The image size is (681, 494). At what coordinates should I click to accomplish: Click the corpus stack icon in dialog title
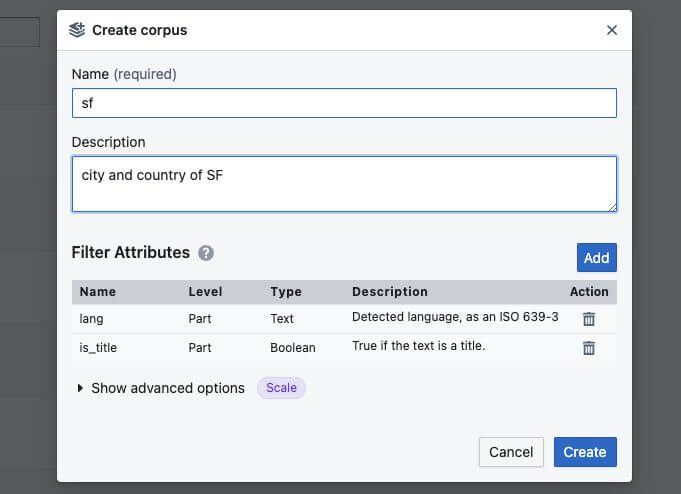pos(77,30)
